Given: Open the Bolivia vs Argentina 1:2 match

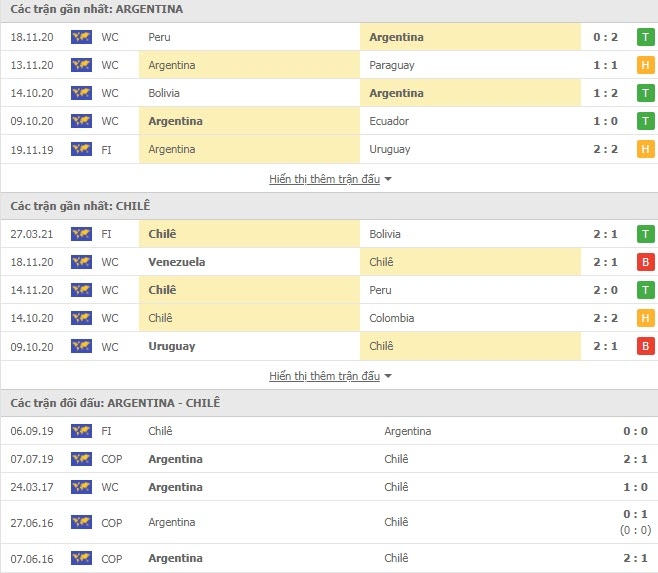Looking at the screenshot, I should click(x=329, y=93).
